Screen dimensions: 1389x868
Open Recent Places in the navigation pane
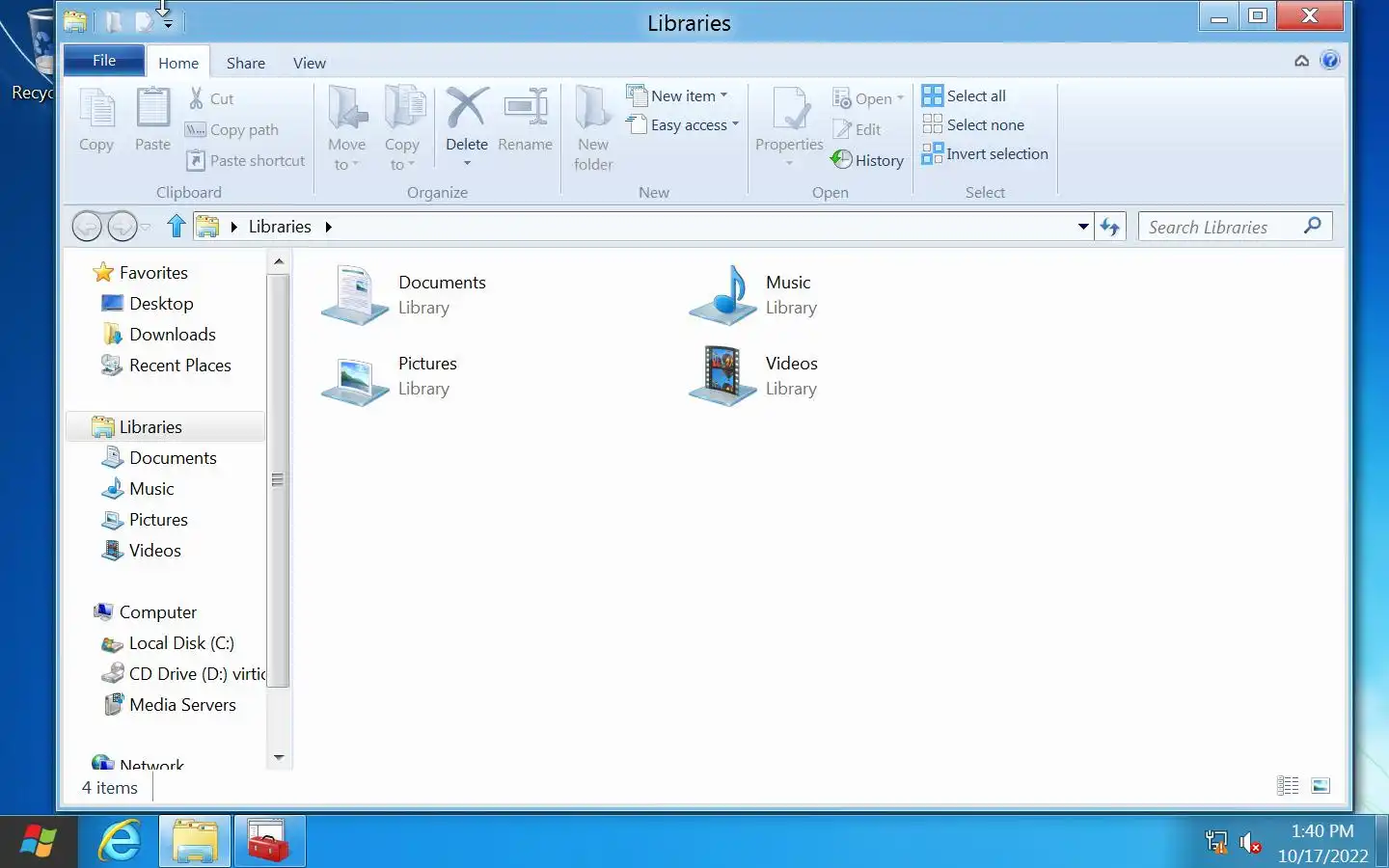tap(167, 365)
